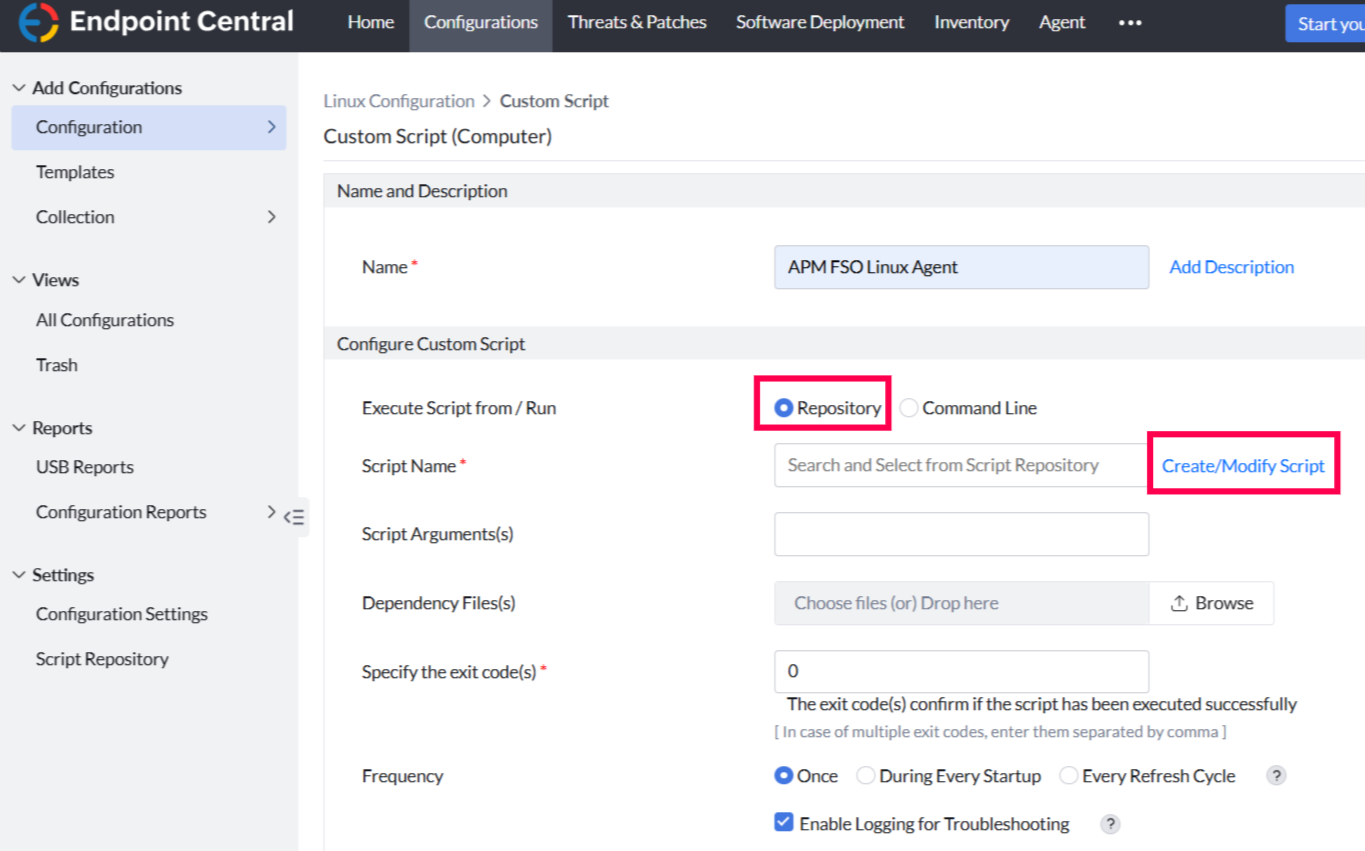
Task: Click the Script Arguments input field
Action: pyautogui.click(x=961, y=534)
